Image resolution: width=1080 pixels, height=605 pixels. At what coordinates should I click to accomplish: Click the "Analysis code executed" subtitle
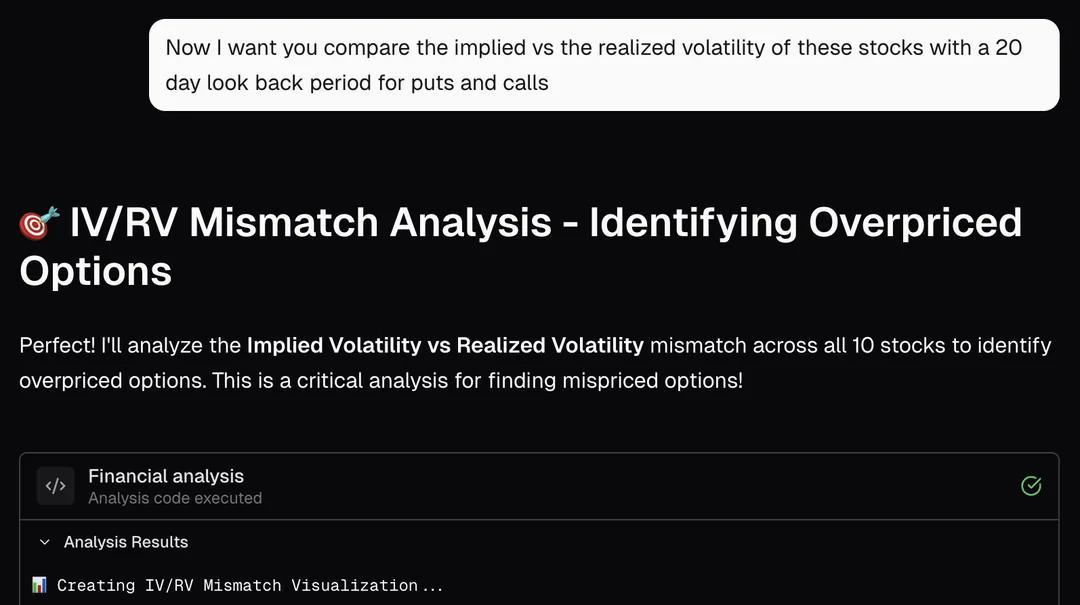click(x=175, y=498)
